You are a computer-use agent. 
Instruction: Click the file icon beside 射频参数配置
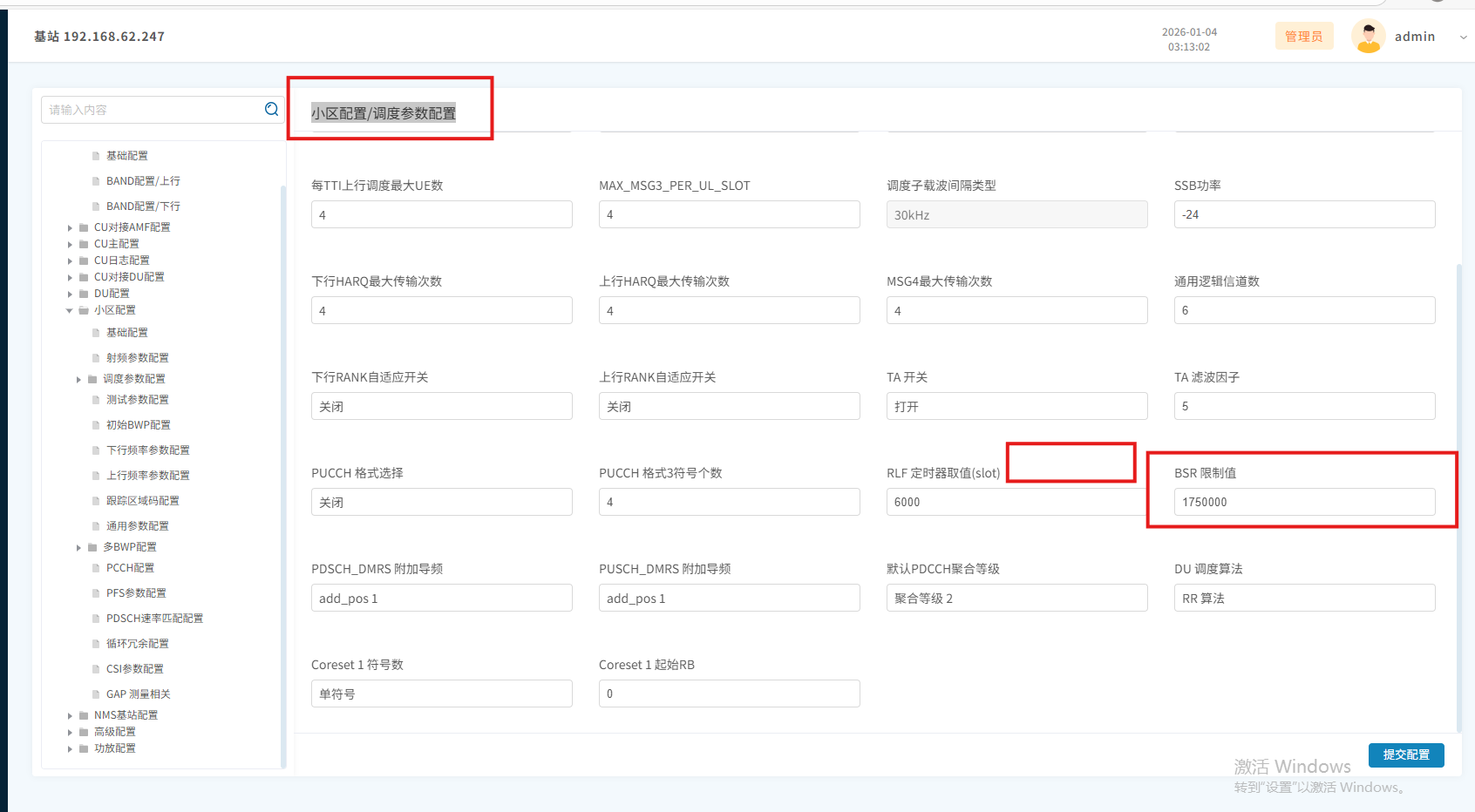tap(96, 358)
